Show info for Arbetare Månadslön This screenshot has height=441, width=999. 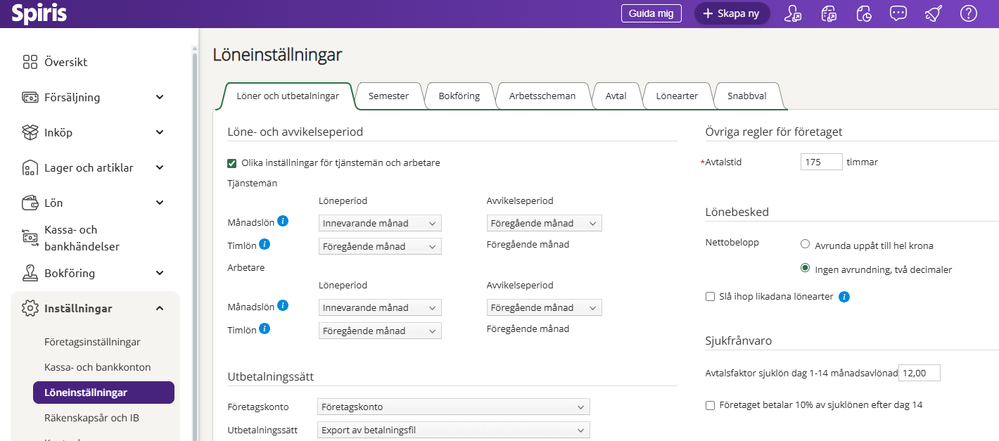click(284, 306)
